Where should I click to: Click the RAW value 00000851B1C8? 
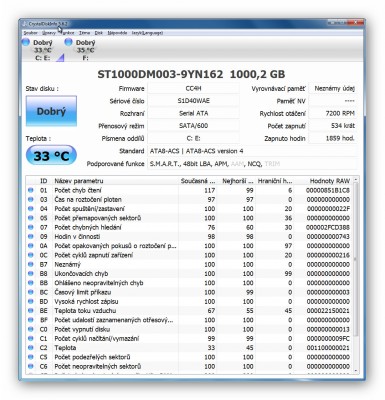pos(328,190)
